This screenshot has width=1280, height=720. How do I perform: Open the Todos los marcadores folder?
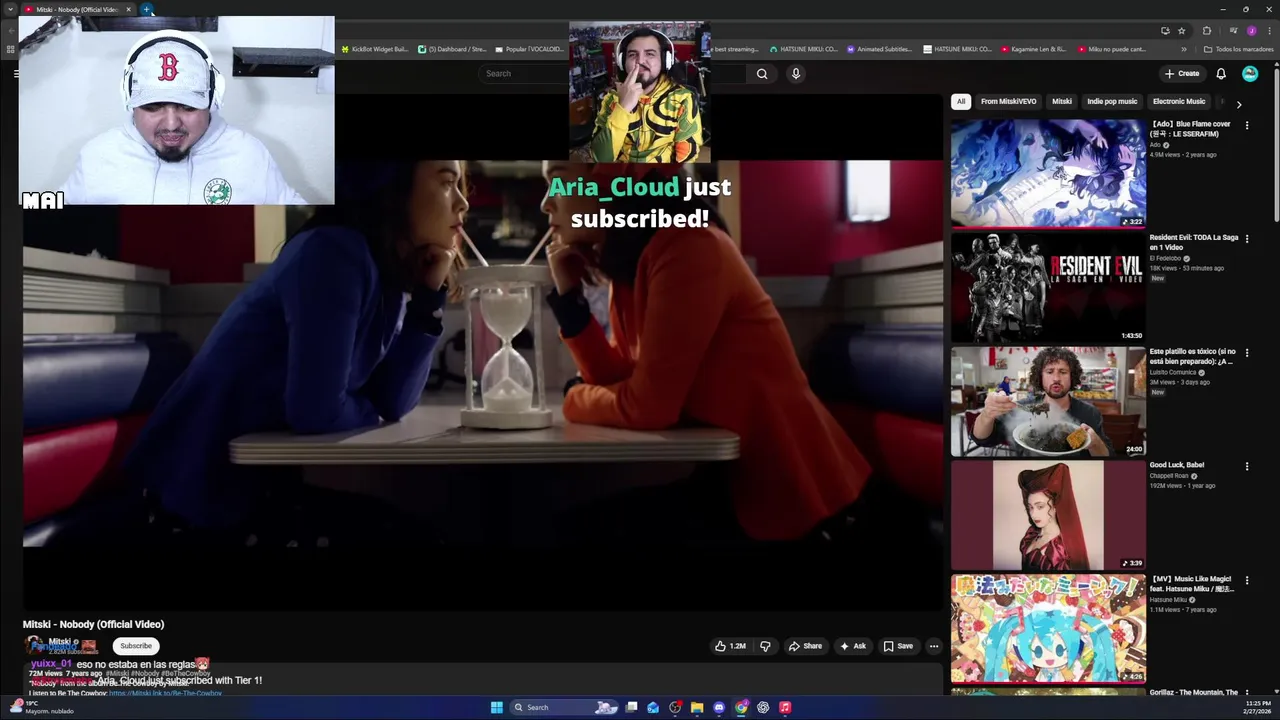1238,49
